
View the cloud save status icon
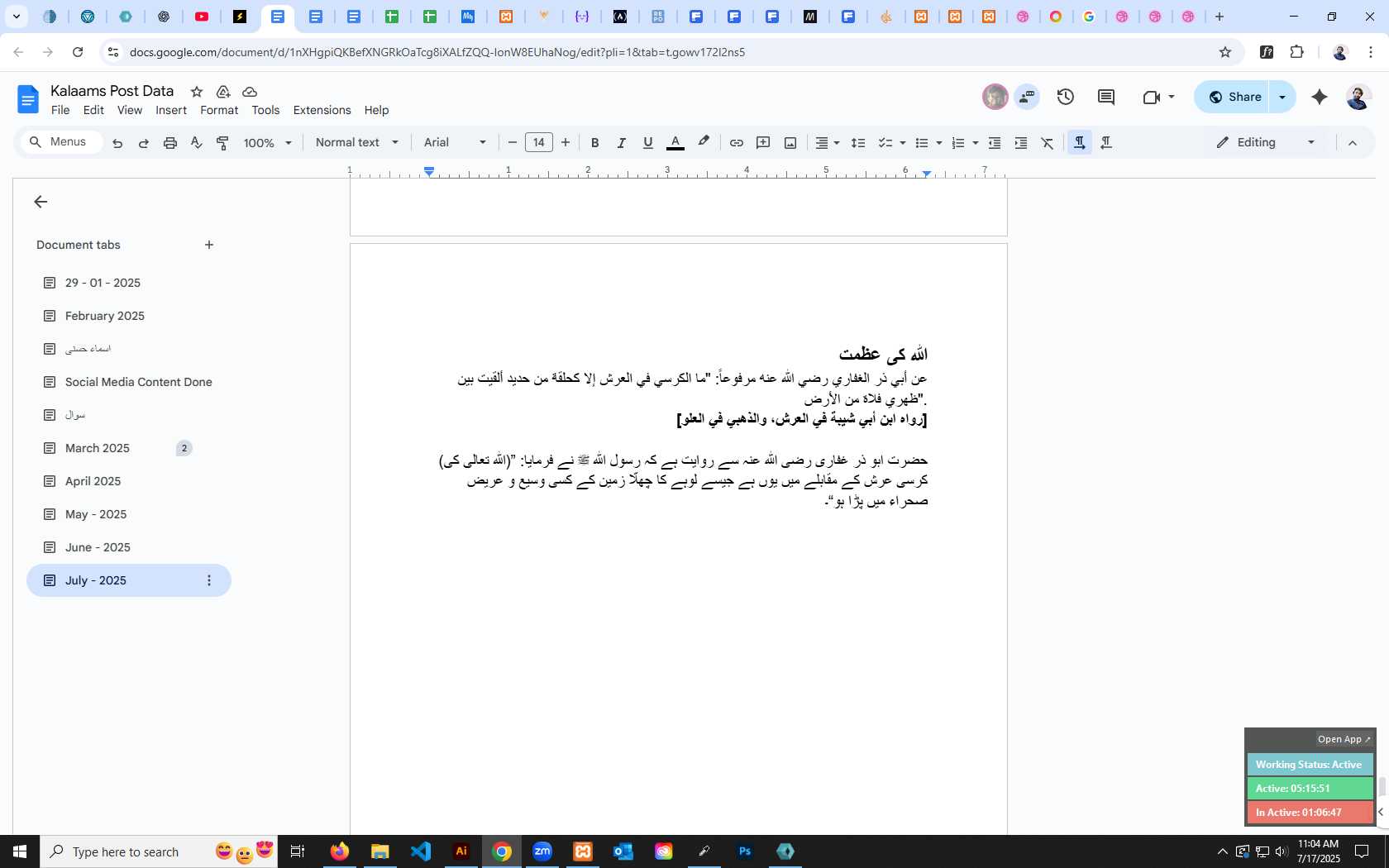(250, 92)
